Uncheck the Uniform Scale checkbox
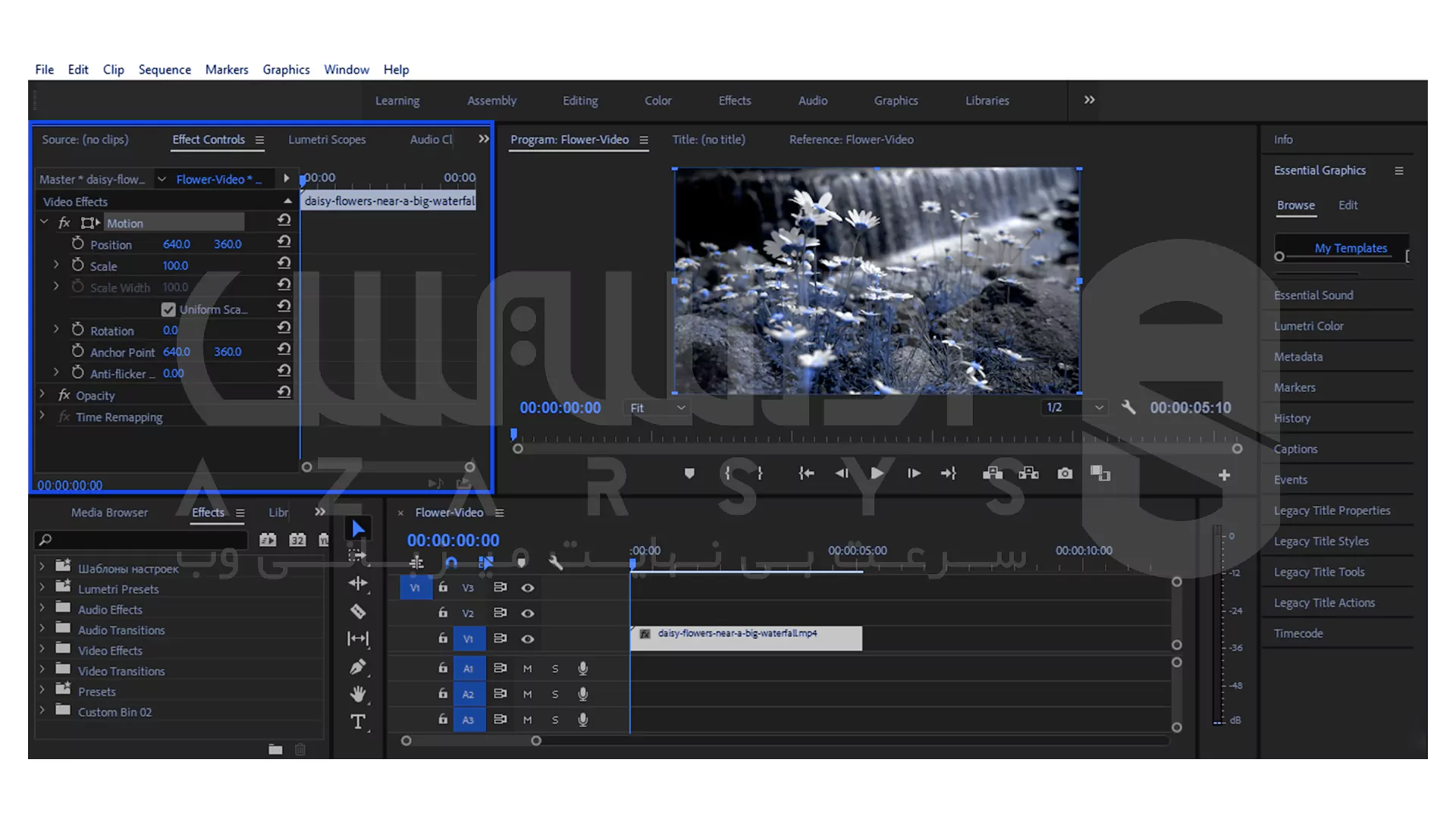This screenshot has height=819, width=1456. [168, 309]
